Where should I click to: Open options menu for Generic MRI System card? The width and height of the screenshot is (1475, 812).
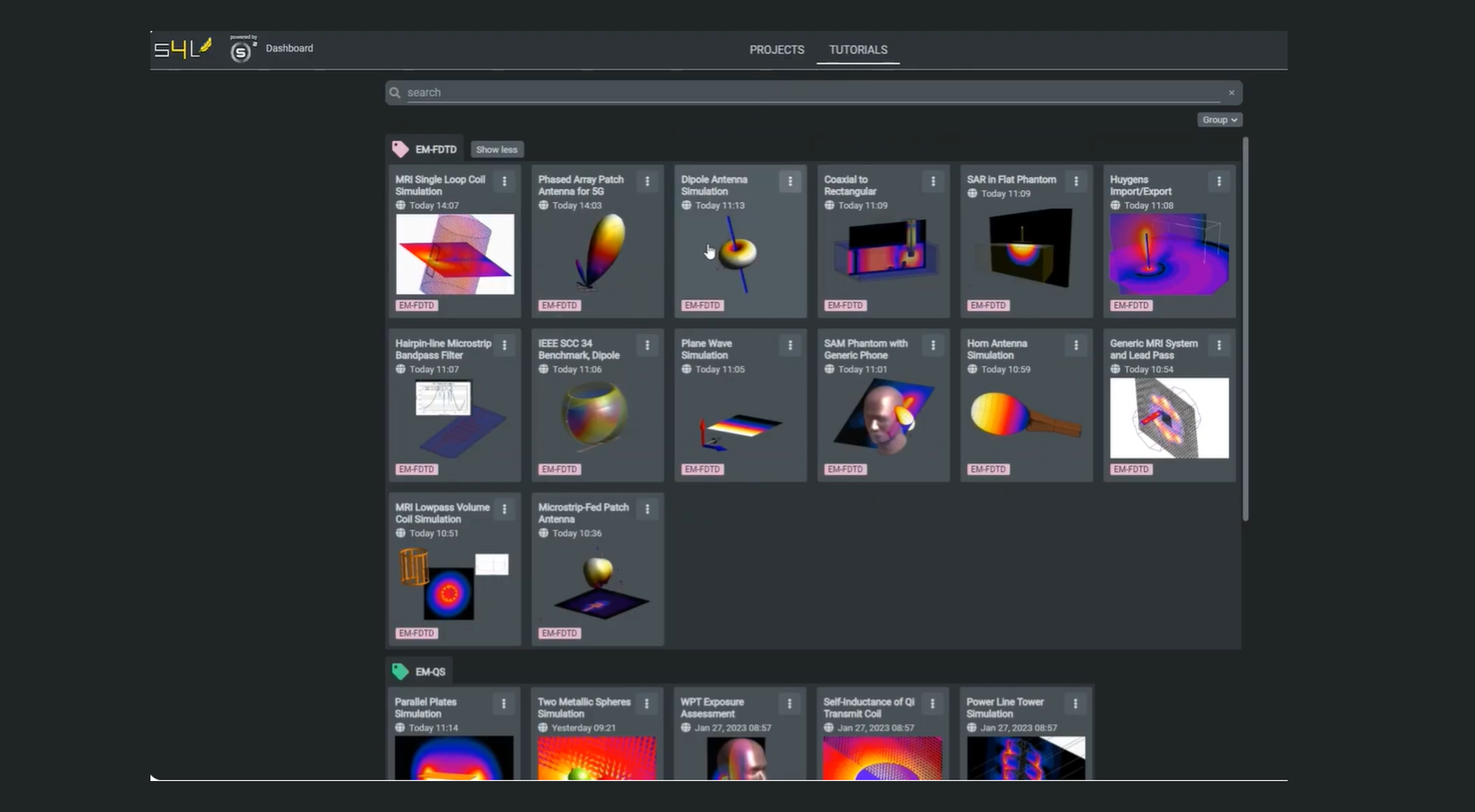pos(1219,345)
